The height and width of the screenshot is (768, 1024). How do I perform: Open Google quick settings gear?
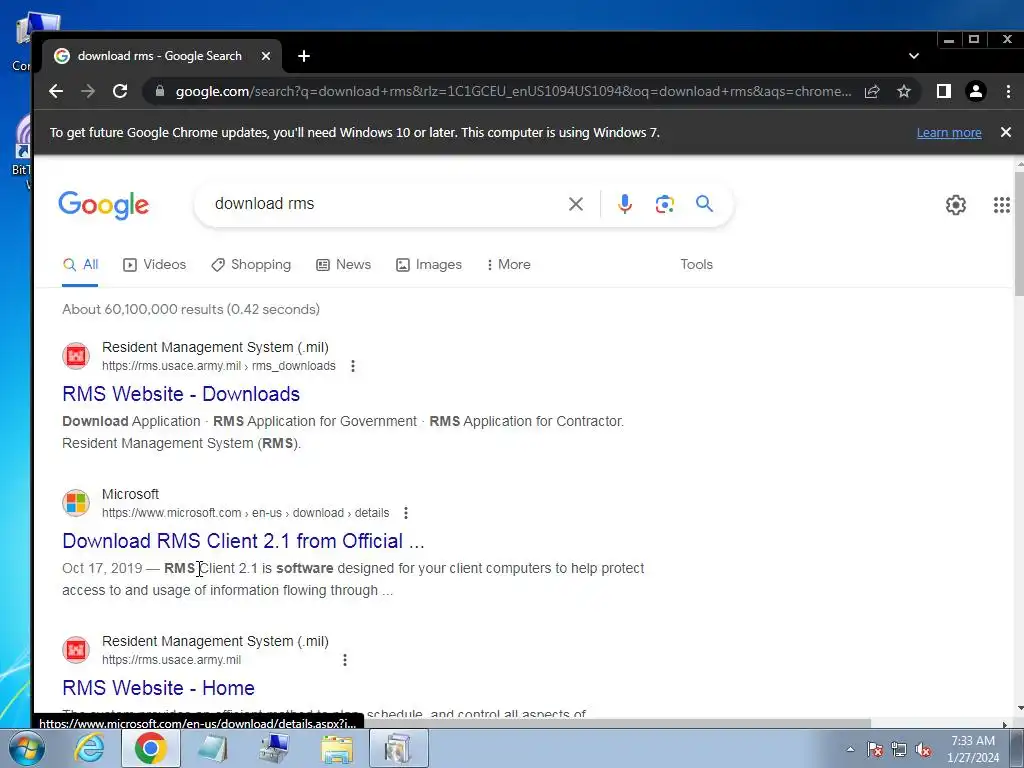pyautogui.click(x=955, y=205)
